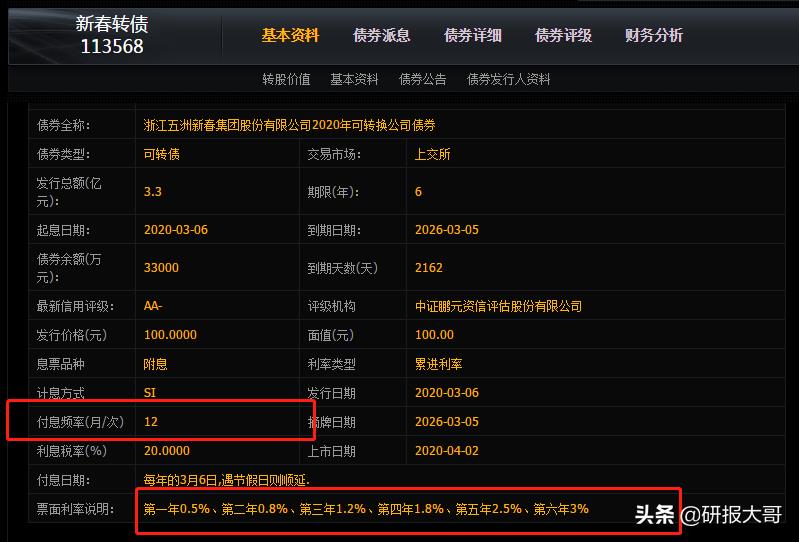The height and width of the screenshot is (542, 799).
Task: Click the 转股价值 sub-navigation link
Action: click(x=286, y=79)
